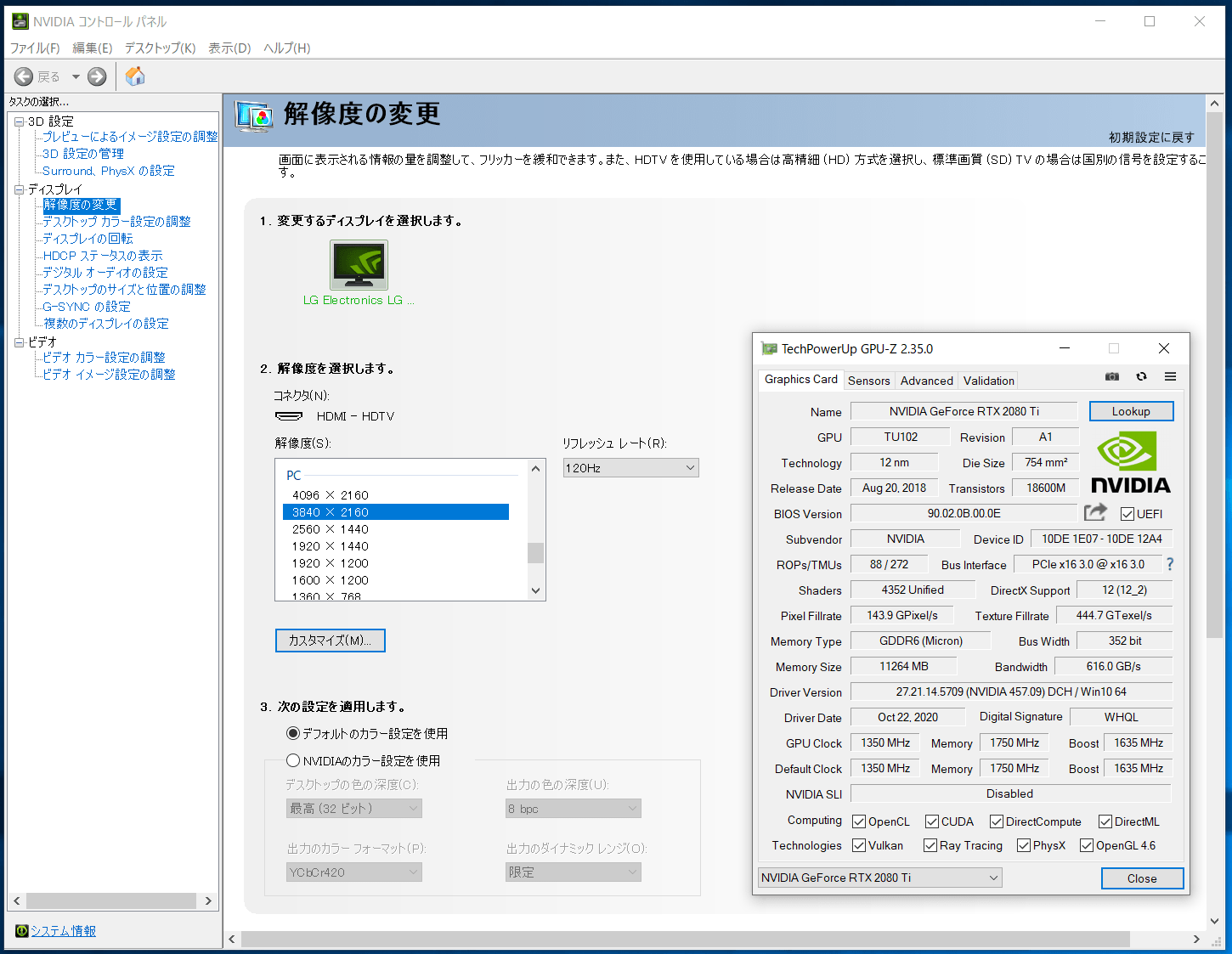The height and width of the screenshot is (954, 1232).
Task: Click the GPU-Z title bar icon
Action: [x=770, y=348]
